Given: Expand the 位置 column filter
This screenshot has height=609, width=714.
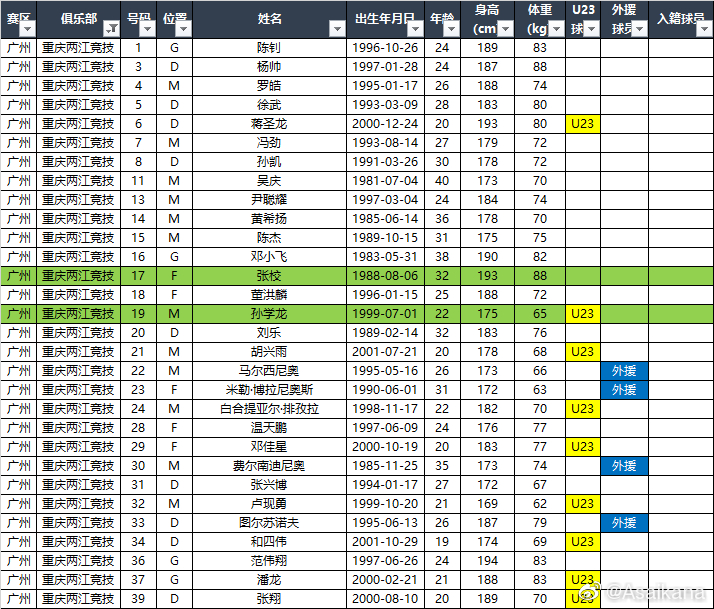Looking at the screenshot, I should click(182, 29).
